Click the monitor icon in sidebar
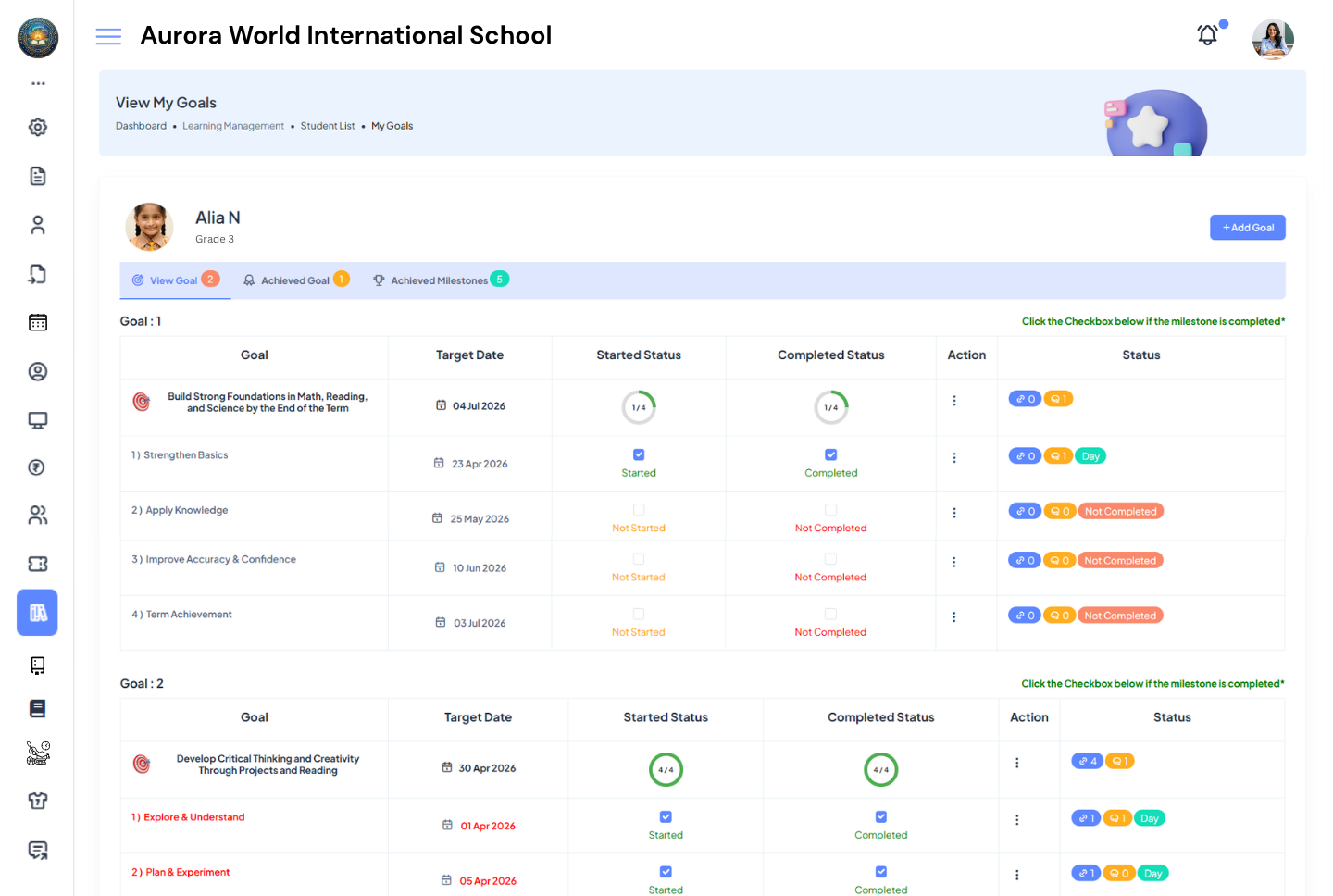The width and height of the screenshot is (1333, 896). 38,420
